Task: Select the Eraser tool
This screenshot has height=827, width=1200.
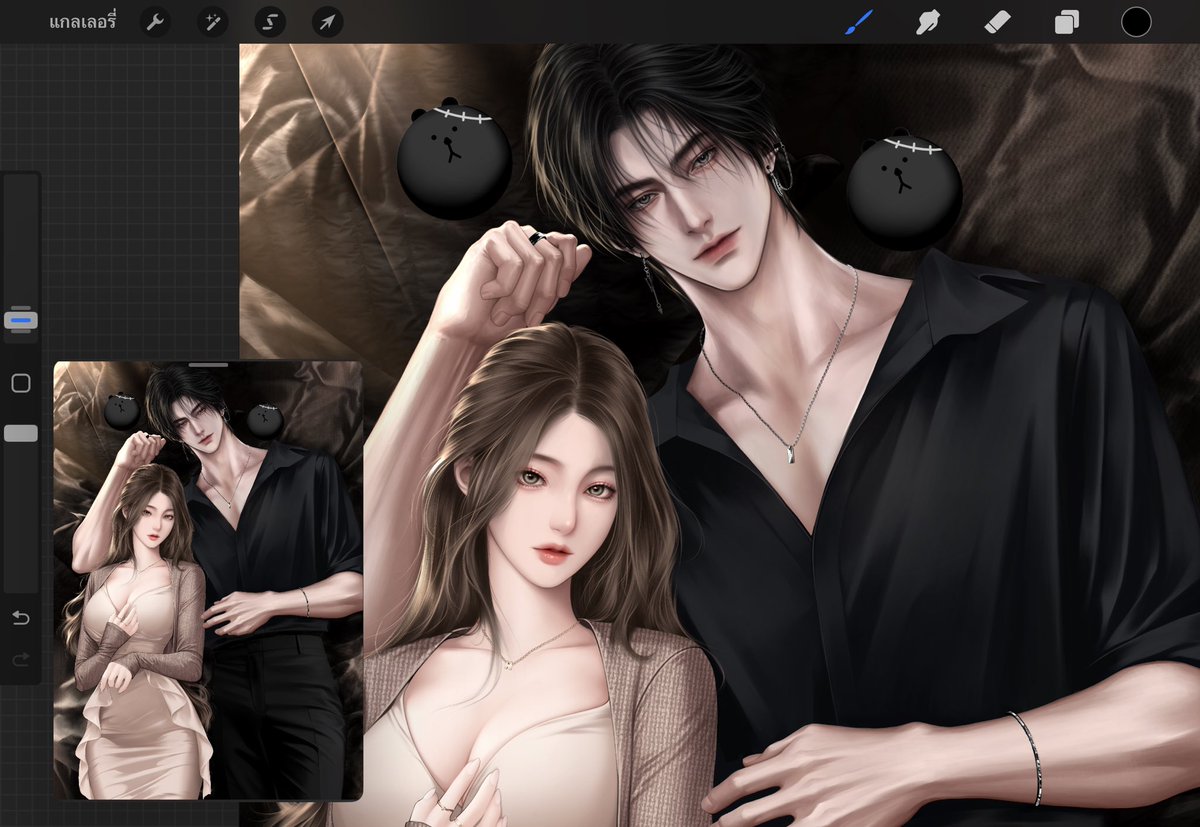Action: tap(996, 22)
